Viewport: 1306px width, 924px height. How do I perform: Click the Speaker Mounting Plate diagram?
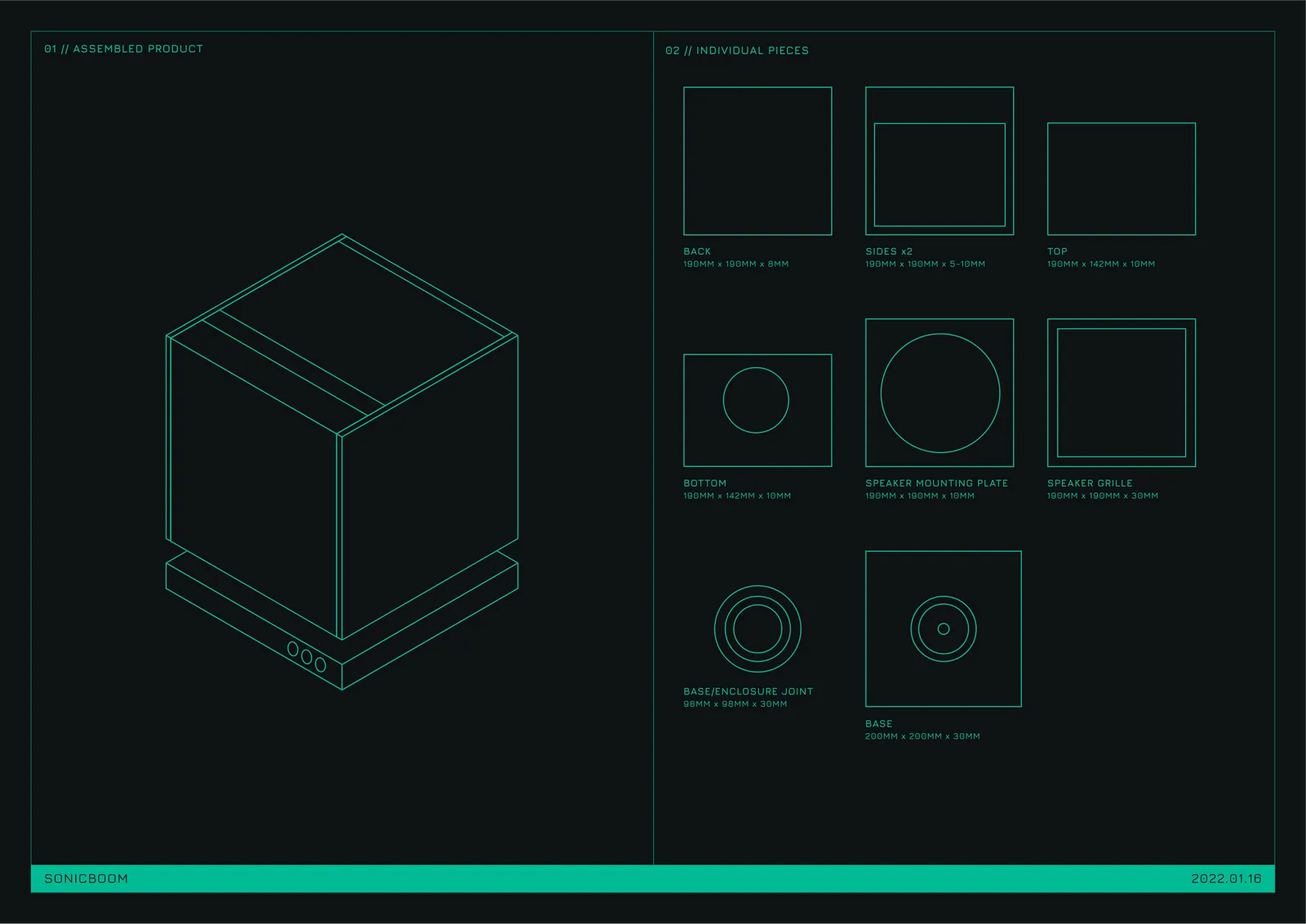pyautogui.click(x=940, y=393)
